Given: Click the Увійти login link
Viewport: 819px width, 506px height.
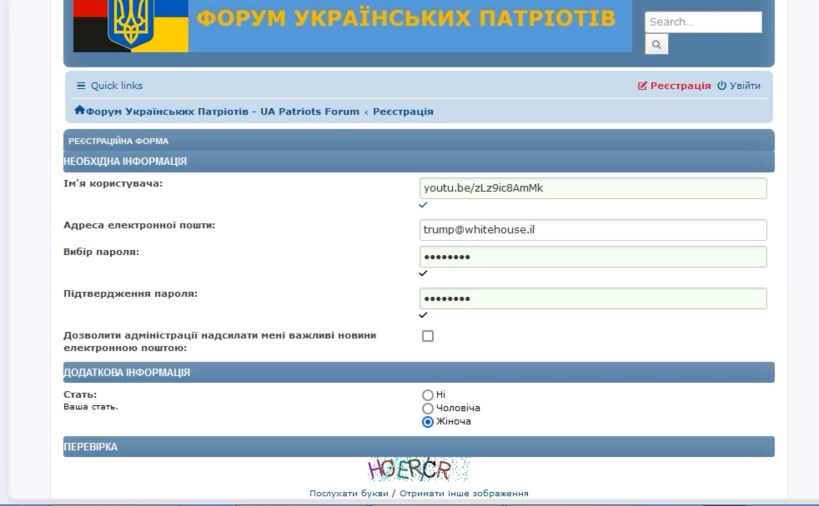Looking at the screenshot, I should point(739,86).
